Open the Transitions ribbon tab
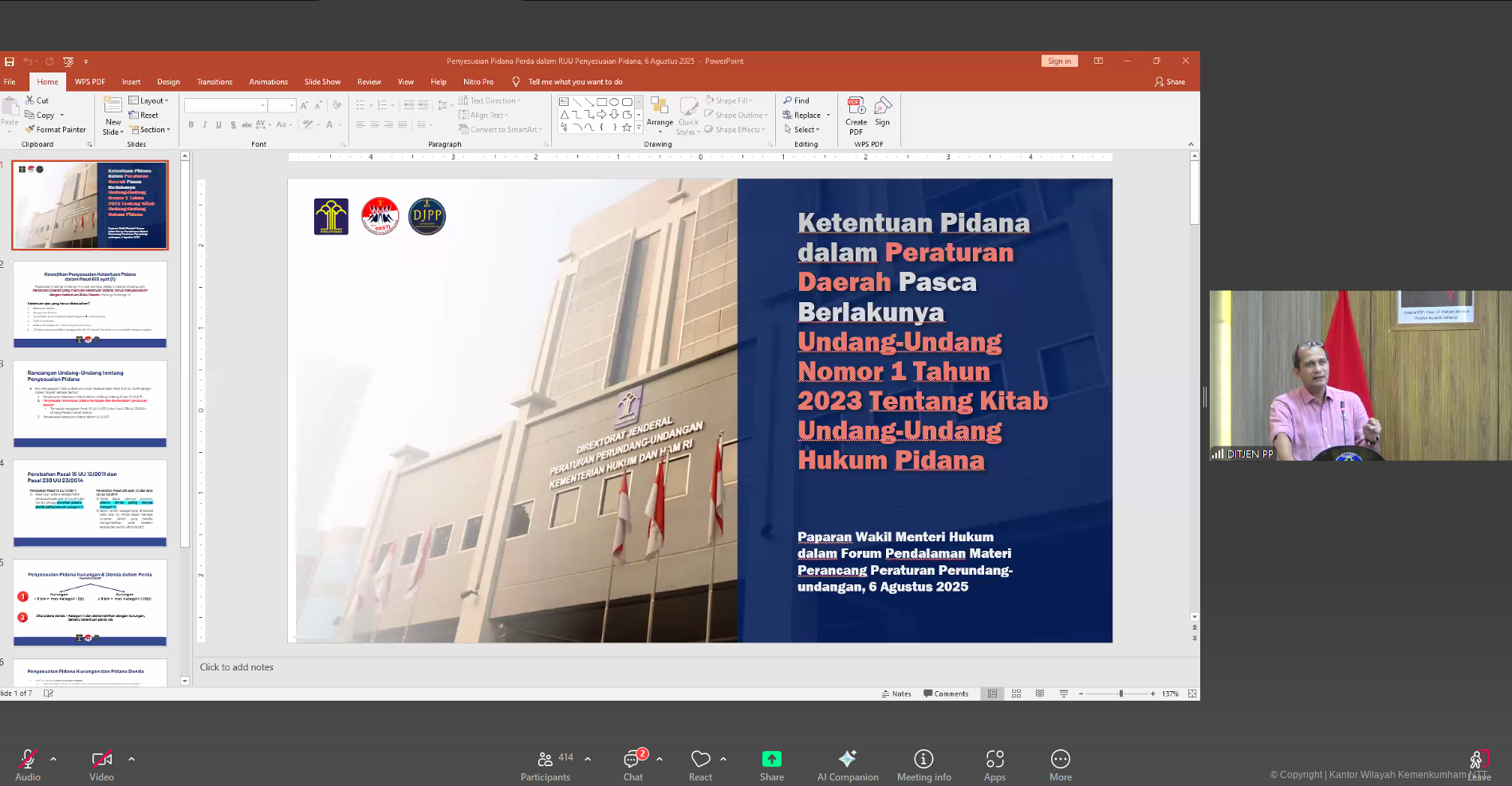 [x=215, y=82]
